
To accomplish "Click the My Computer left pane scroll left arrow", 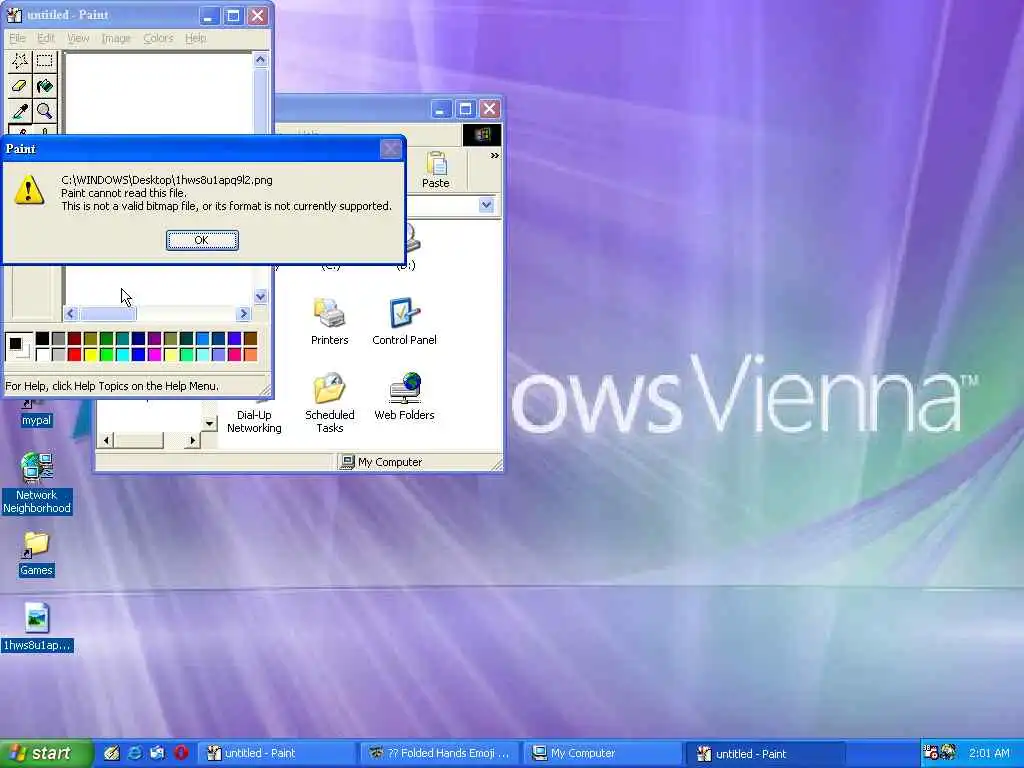I will coord(106,441).
